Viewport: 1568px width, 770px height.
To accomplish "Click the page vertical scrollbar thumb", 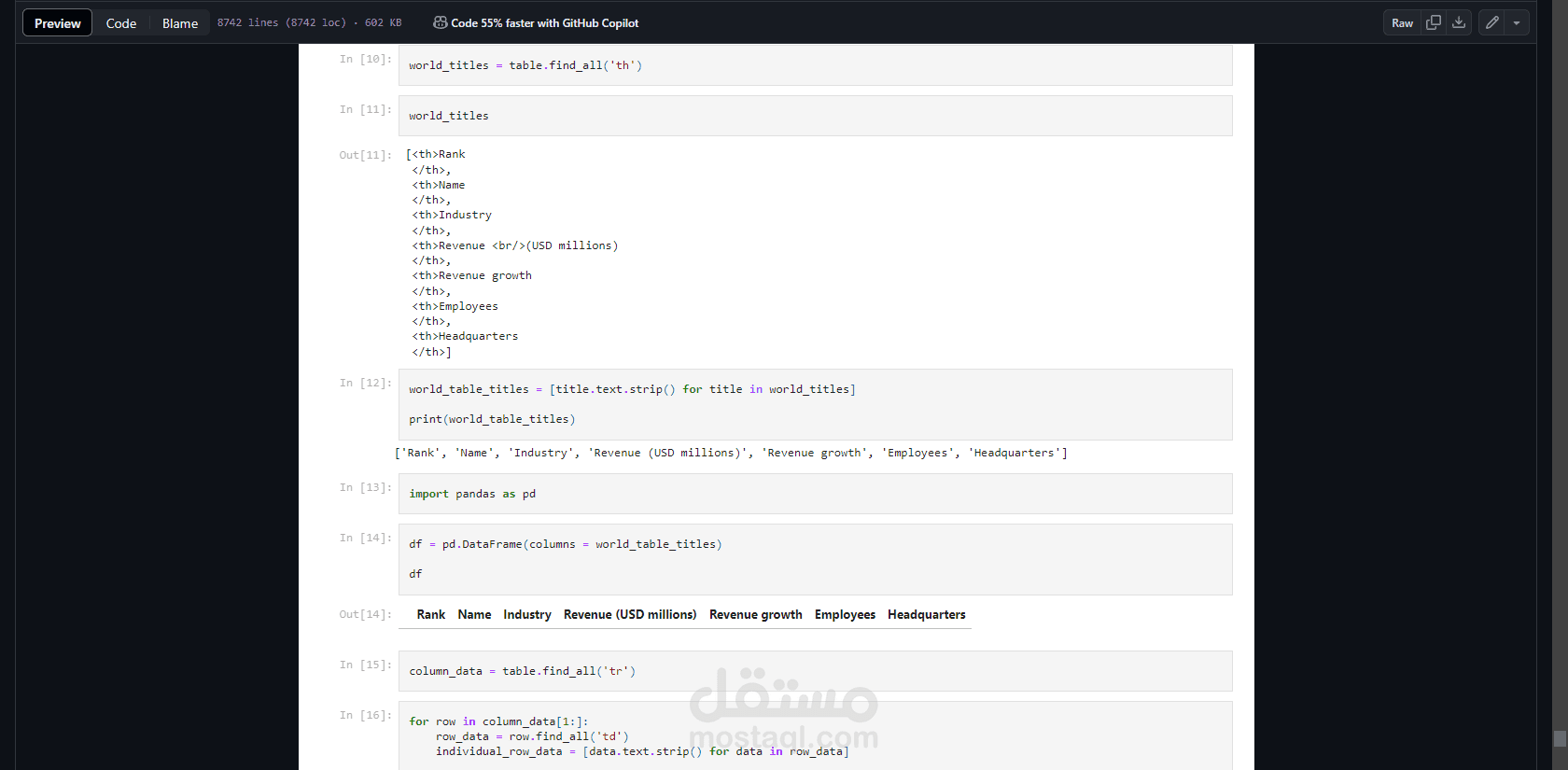I will click(x=1560, y=738).
